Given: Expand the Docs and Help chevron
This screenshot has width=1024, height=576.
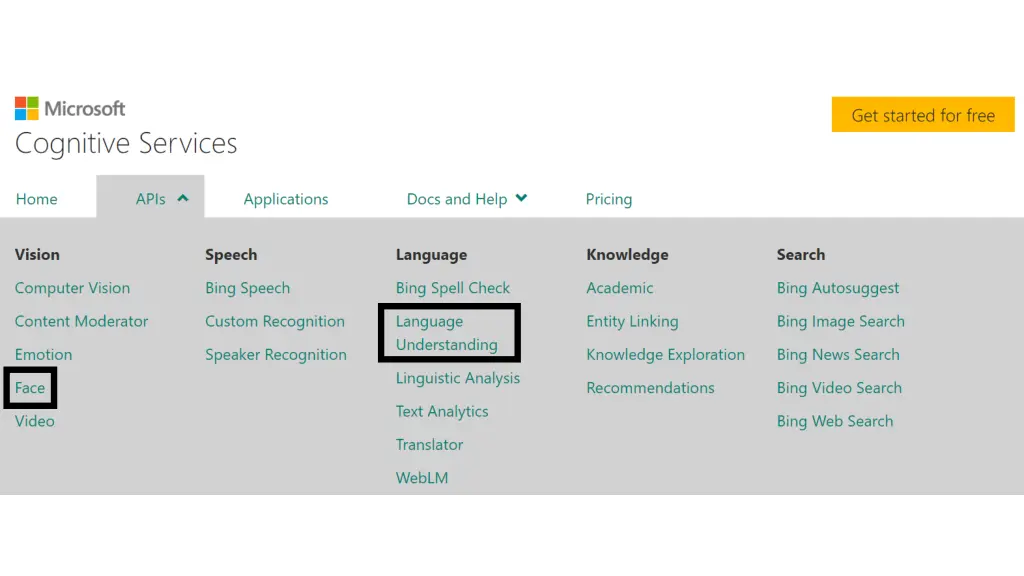Looking at the screenshot, I should coord(521,198).
